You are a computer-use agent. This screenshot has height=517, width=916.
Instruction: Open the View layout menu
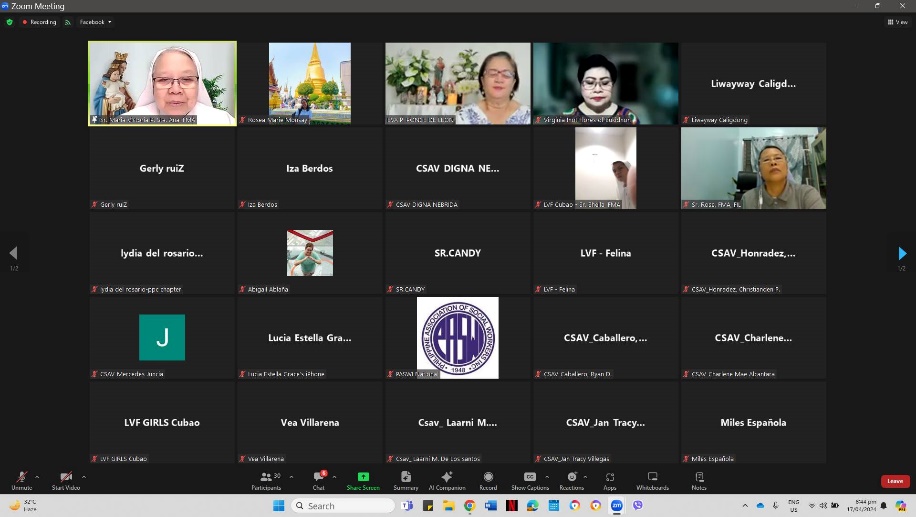coord(899,21)
